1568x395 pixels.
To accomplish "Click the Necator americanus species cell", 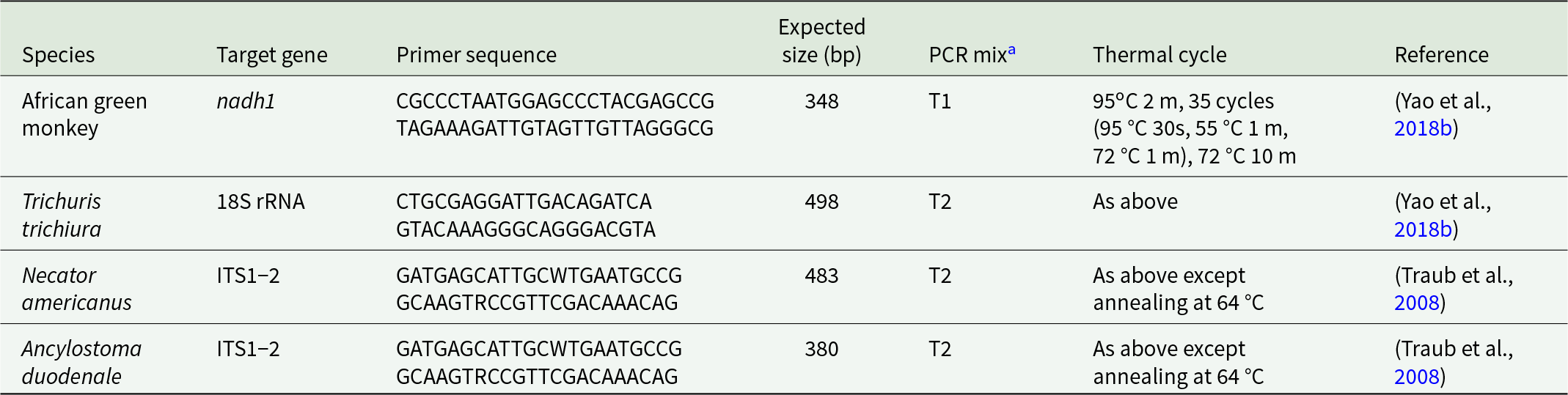I will [77, 289].
